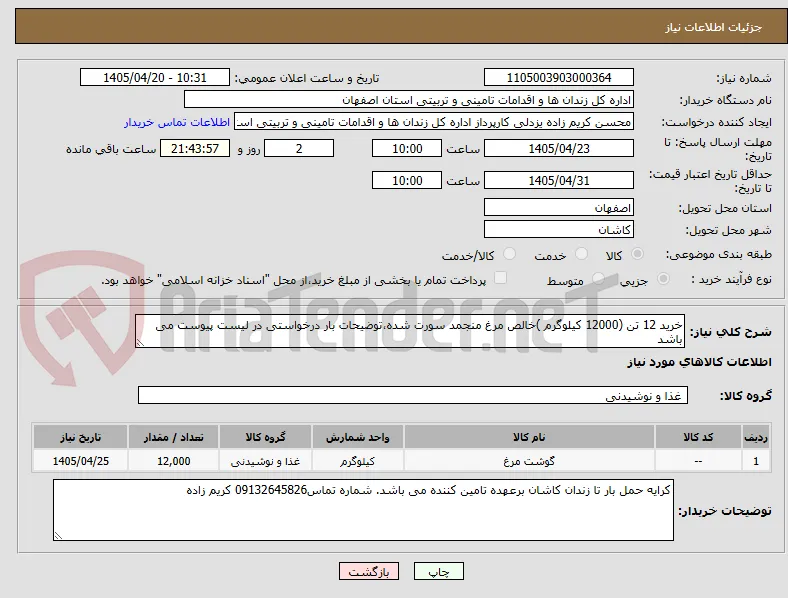Click the 1405/04/25 need date cell
Image resolution: width=788 pixels, height=598 pixels.
[80, 461]
